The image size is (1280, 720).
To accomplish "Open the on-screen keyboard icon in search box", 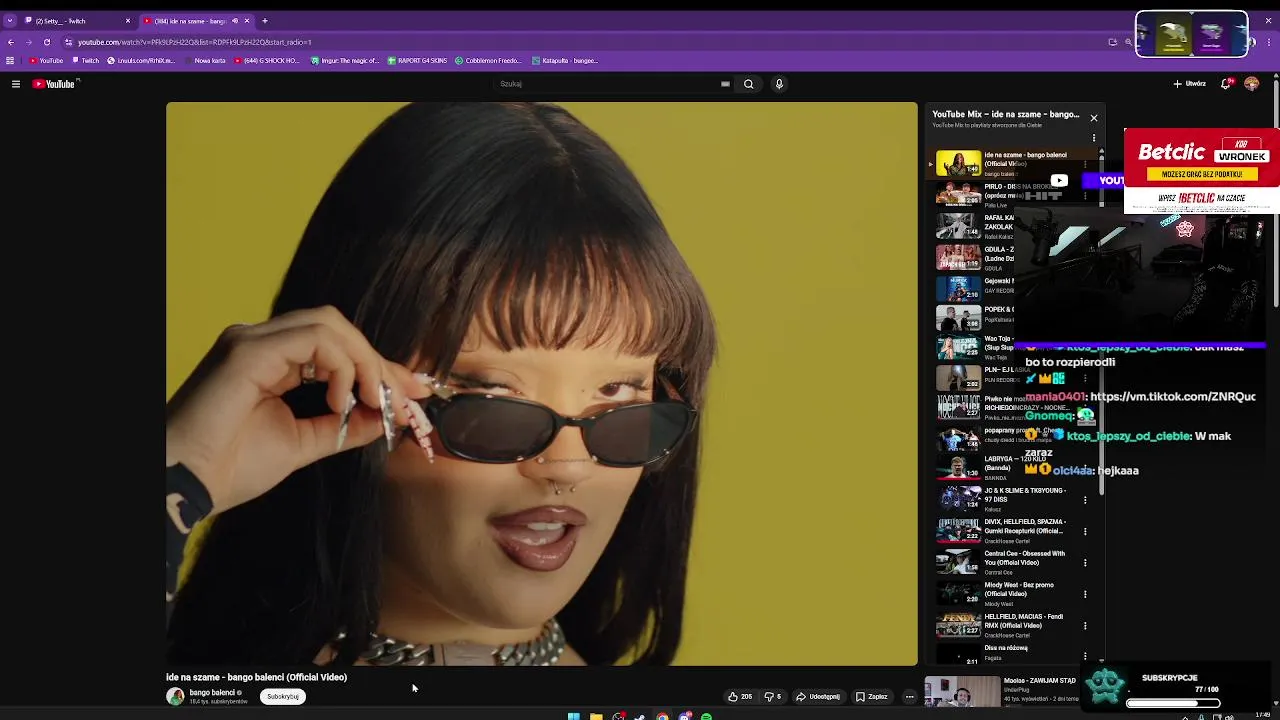I will 725,84.
